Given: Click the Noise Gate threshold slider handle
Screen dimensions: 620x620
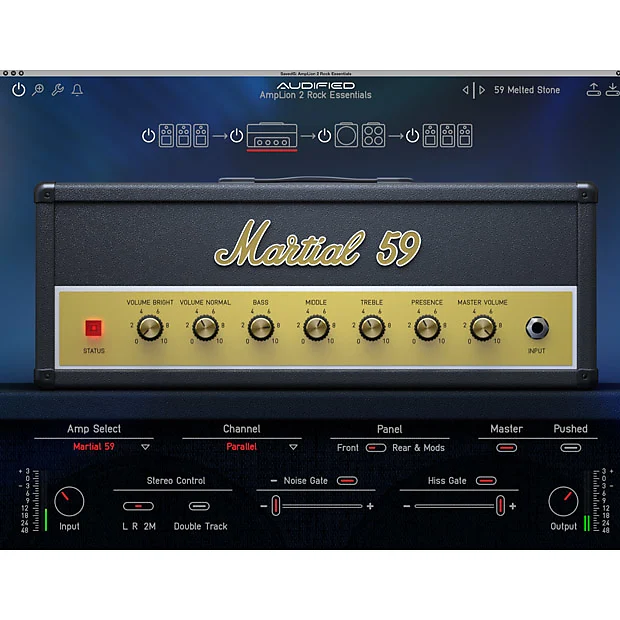Looking at the screenshot, I should [277, 506].
